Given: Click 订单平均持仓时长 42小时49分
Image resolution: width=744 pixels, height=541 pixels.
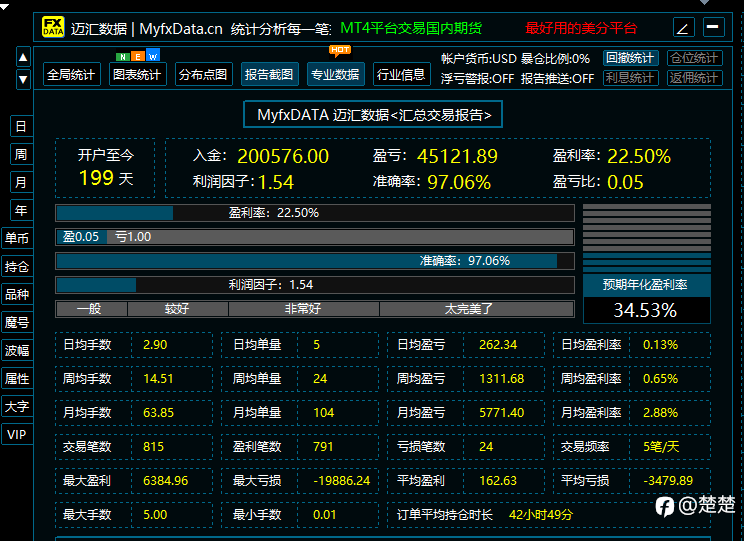Looking at the screenshot, I should click(541, 515).
